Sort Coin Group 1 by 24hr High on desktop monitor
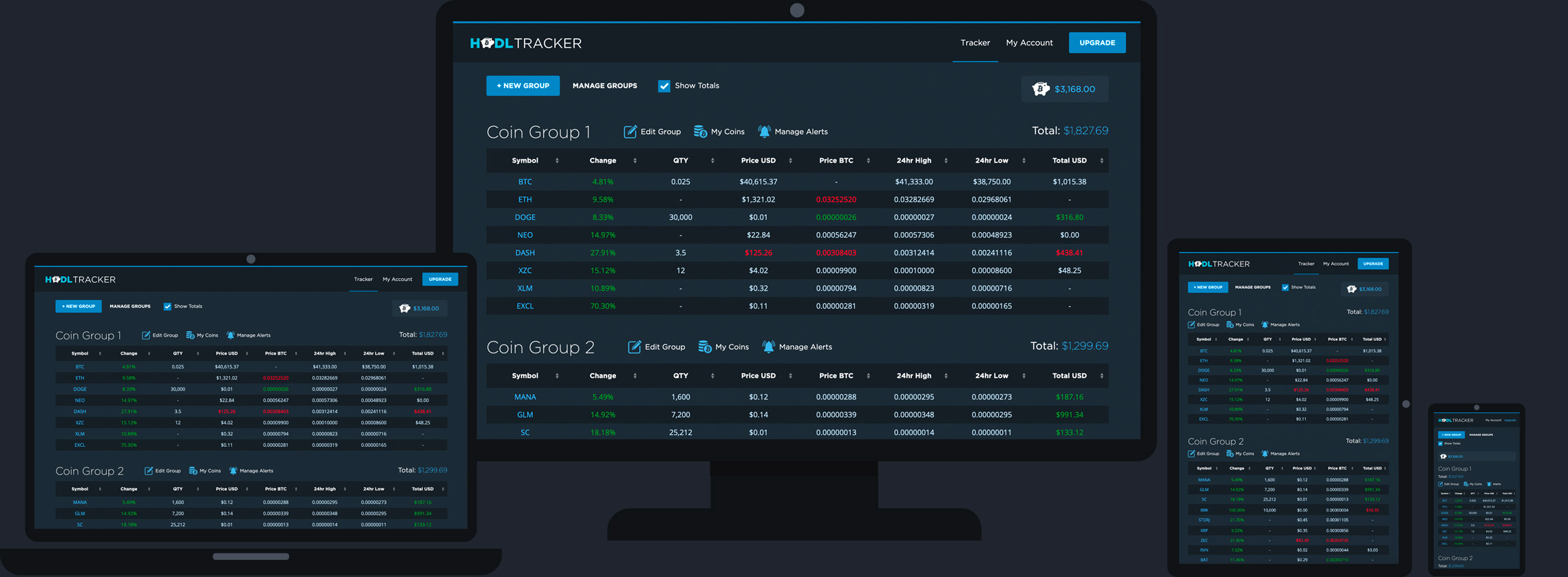 (914, 160)
